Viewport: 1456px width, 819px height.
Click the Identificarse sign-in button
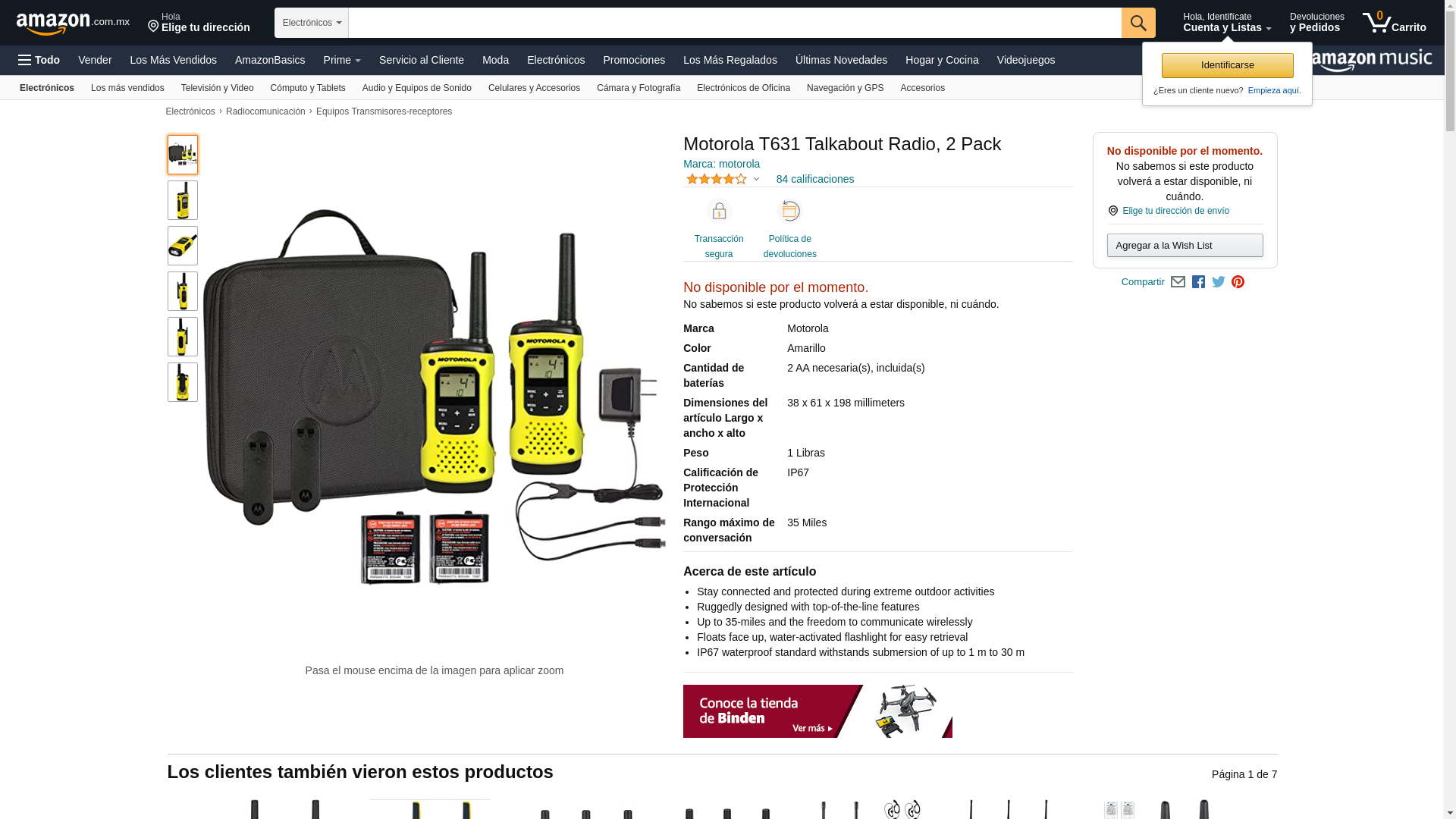[x=1228, y=65]
